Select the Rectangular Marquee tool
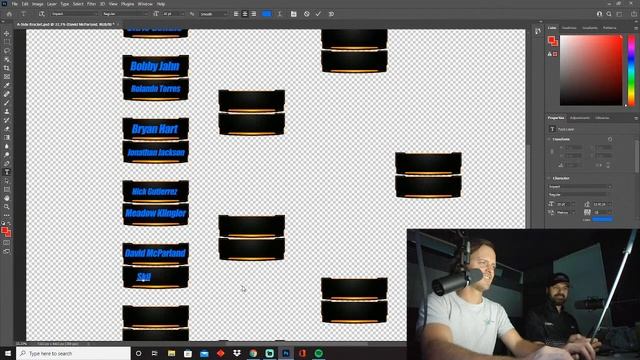 pos(7,42)
